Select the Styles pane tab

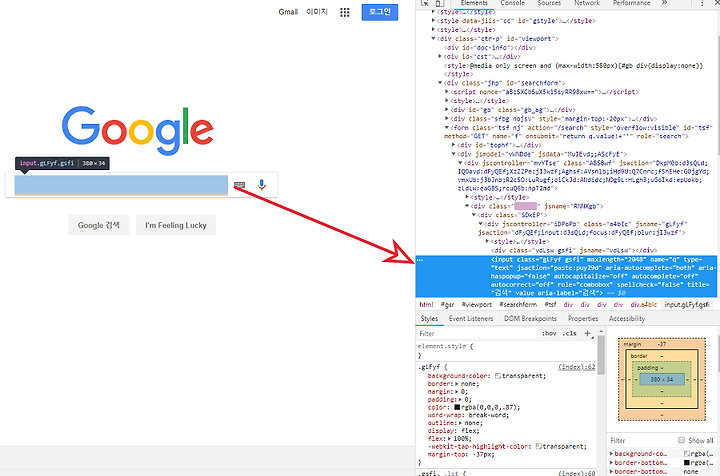429,319
